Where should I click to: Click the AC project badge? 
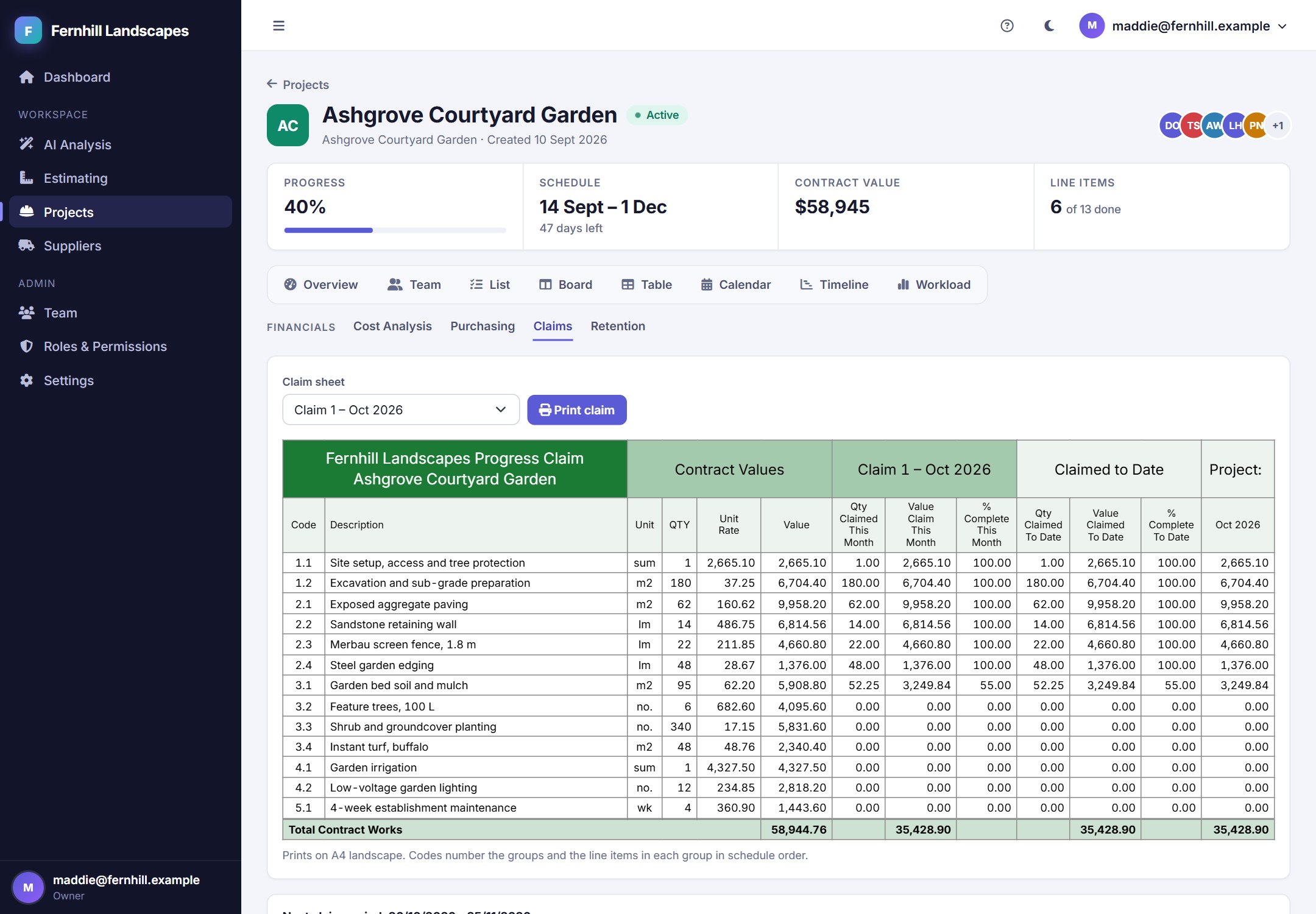(x=288, y=126)
